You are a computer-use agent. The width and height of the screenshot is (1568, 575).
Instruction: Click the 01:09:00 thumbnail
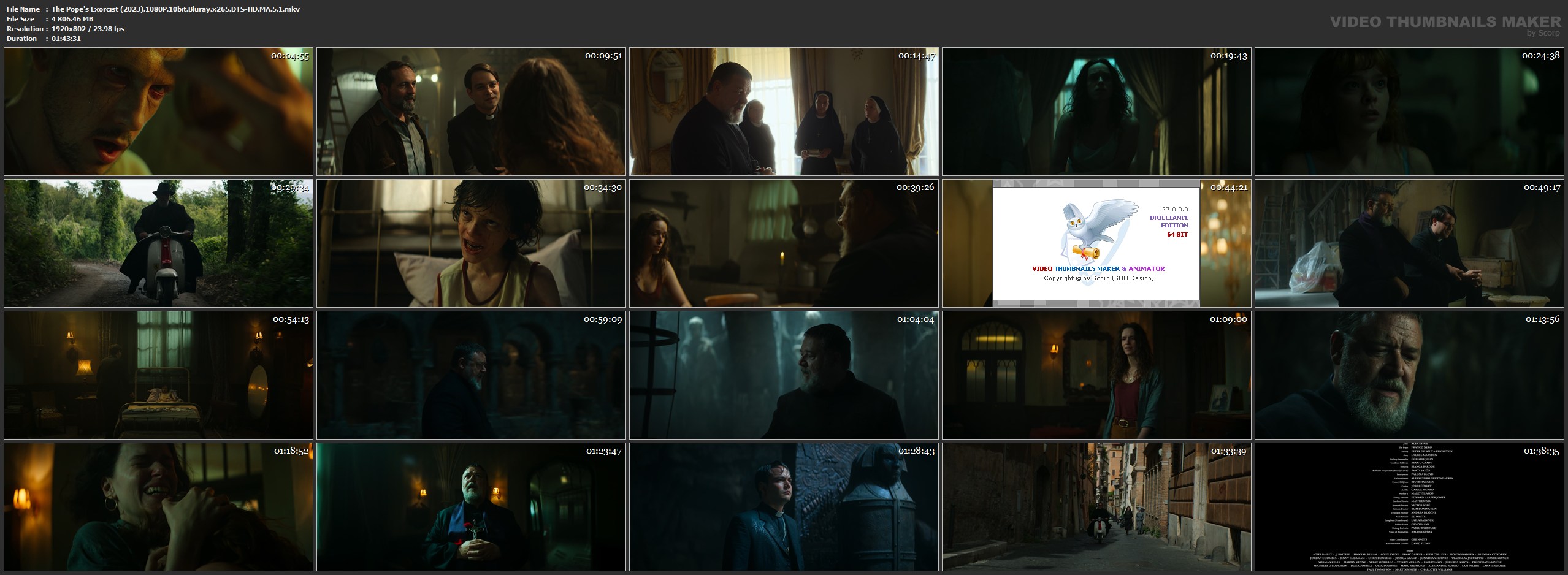click(x=1096, y=375)
